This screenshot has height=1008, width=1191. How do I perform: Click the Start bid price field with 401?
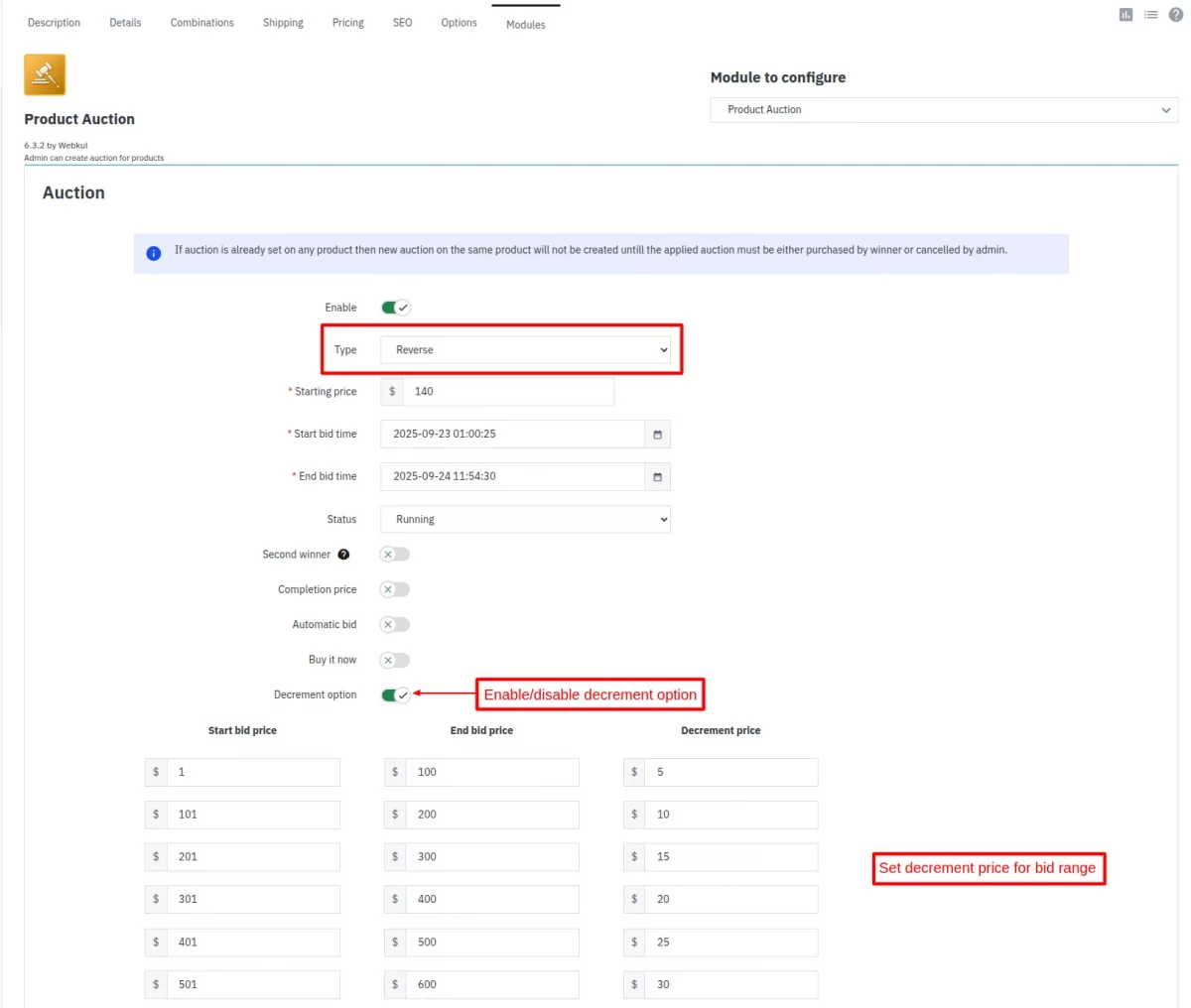(253, 943)
